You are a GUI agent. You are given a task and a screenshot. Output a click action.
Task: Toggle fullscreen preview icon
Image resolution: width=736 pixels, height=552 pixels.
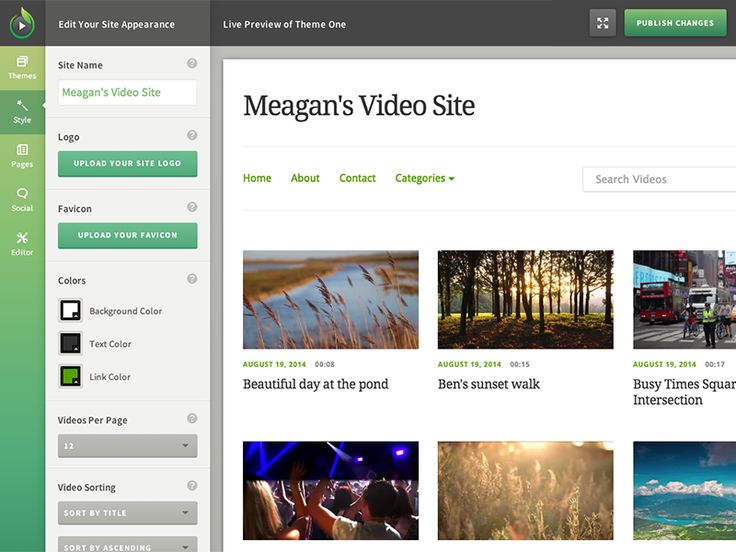pos(603,23)
